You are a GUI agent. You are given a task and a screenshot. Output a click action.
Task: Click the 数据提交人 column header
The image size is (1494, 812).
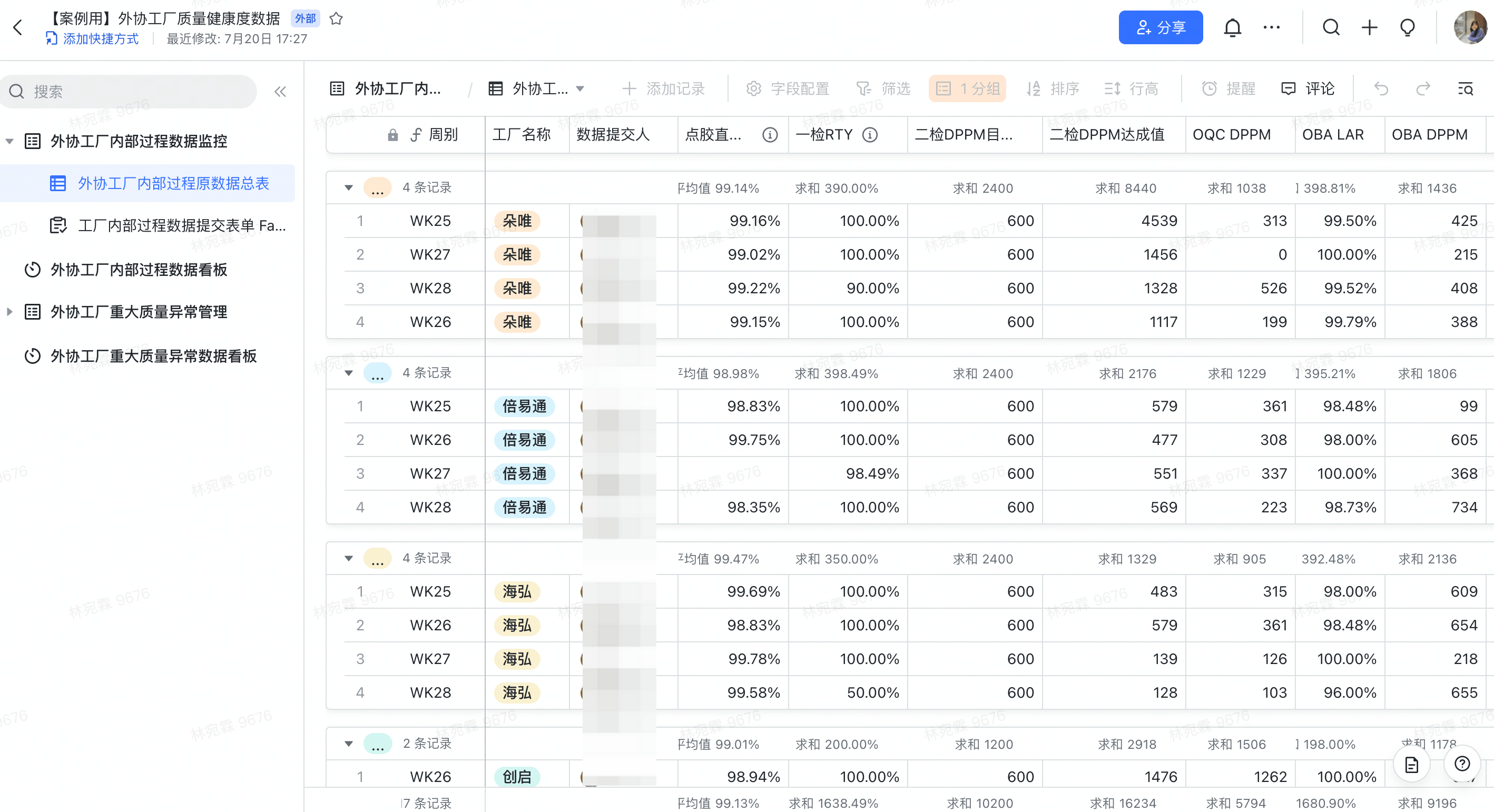point(624,134)
